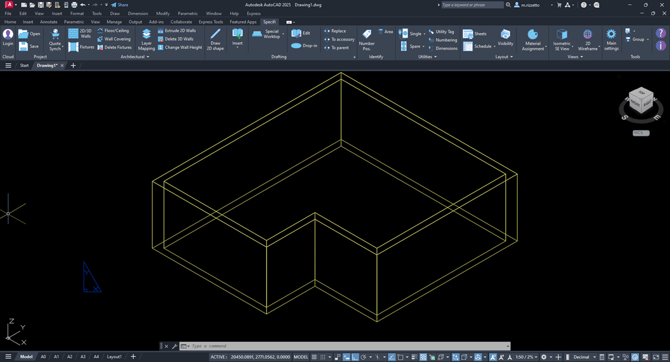Choose the Draw 2D shape tool

pyautogui.click(x=215, y=39)
